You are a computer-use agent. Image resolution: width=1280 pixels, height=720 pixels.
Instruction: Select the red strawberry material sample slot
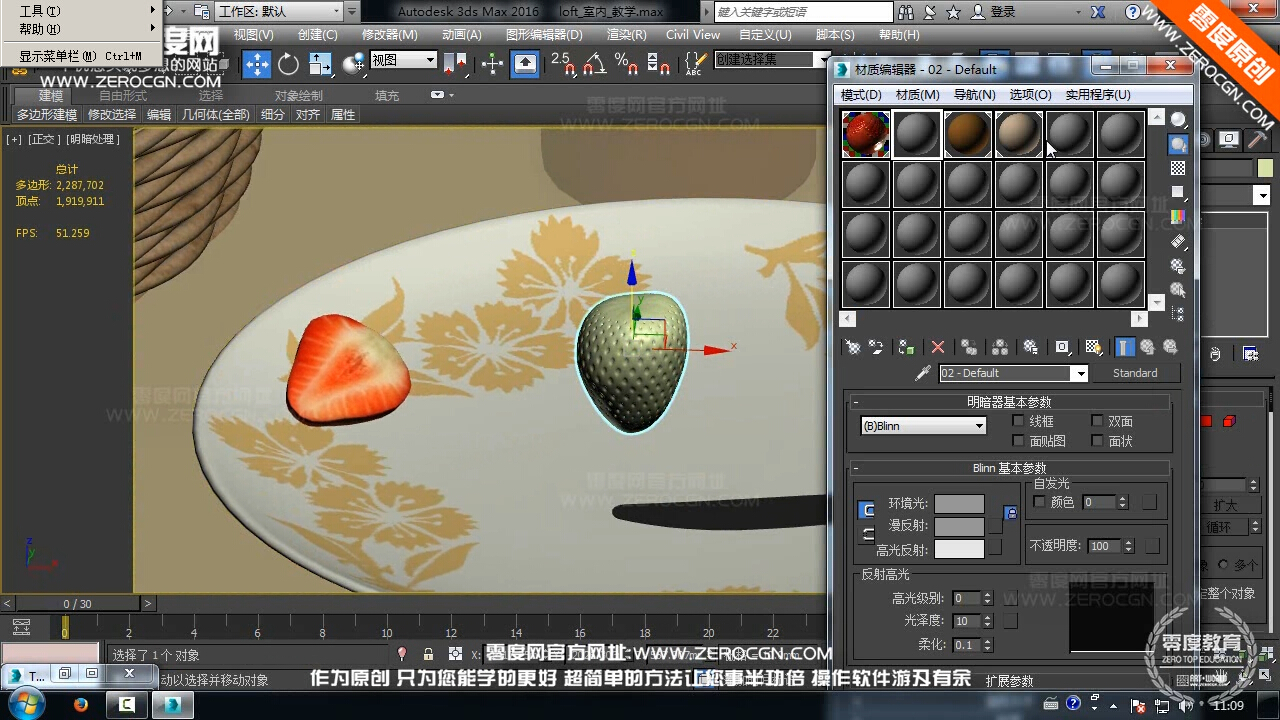(866, 134)
